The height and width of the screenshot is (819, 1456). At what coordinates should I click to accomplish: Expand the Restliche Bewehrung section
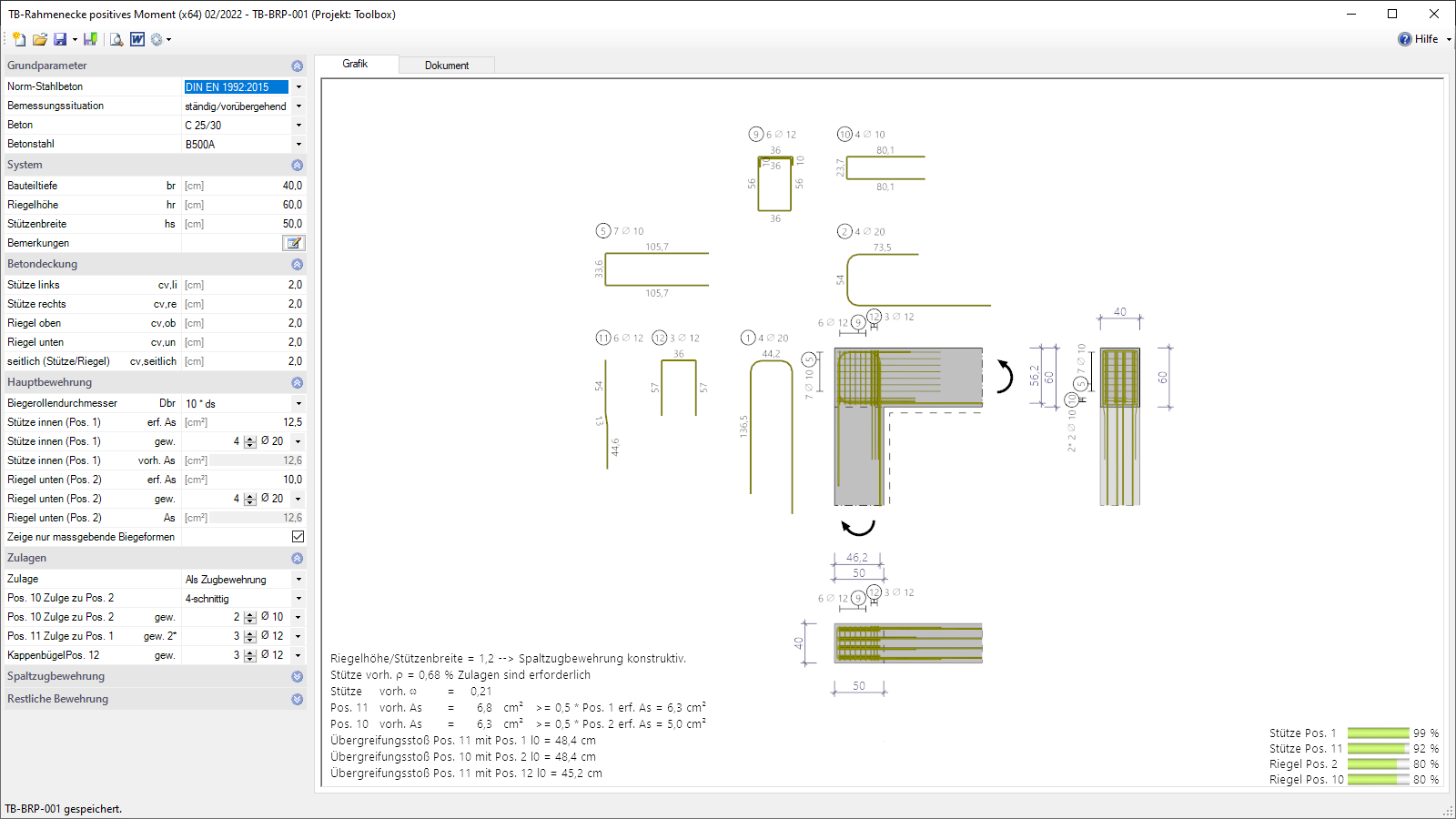(297, 699)
